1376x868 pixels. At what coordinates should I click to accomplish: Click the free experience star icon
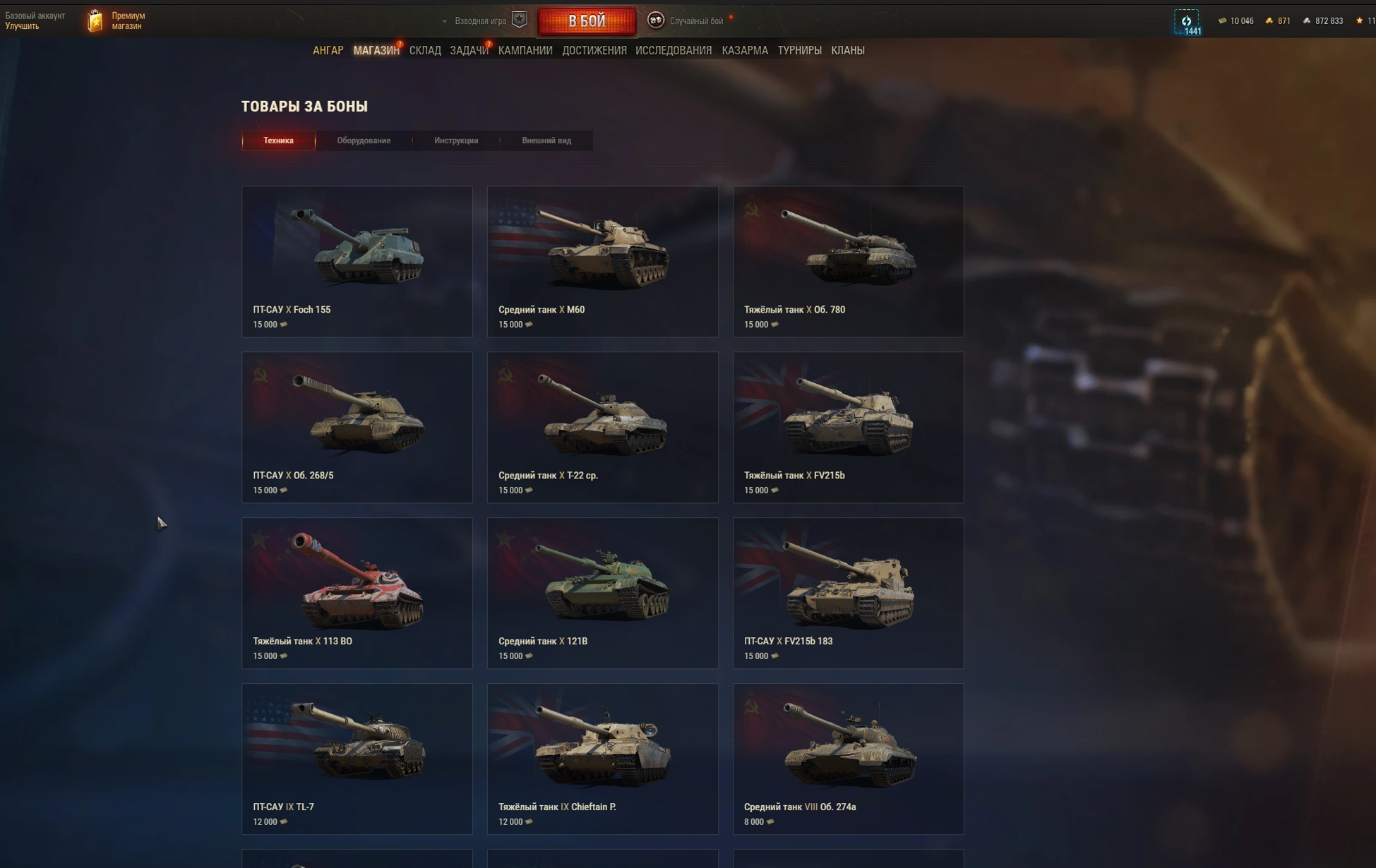point(1359,20)
